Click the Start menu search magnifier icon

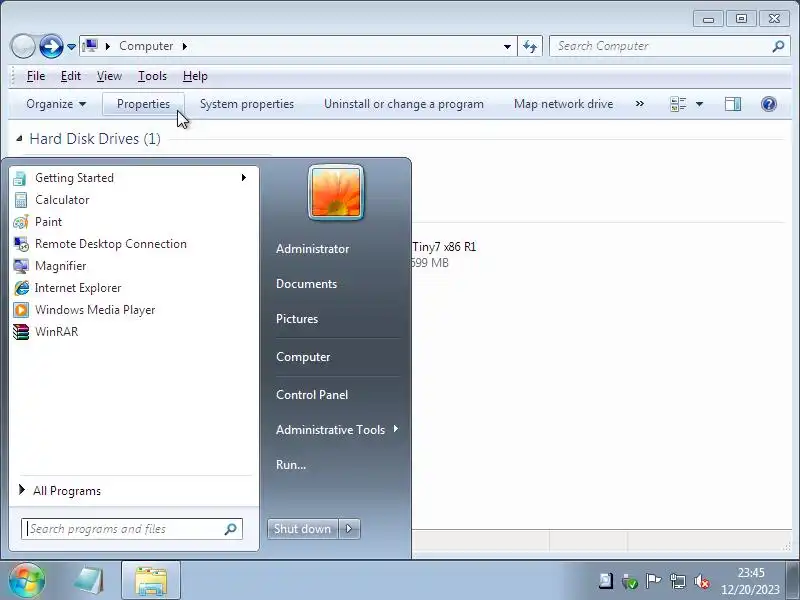tap(230, 529)
